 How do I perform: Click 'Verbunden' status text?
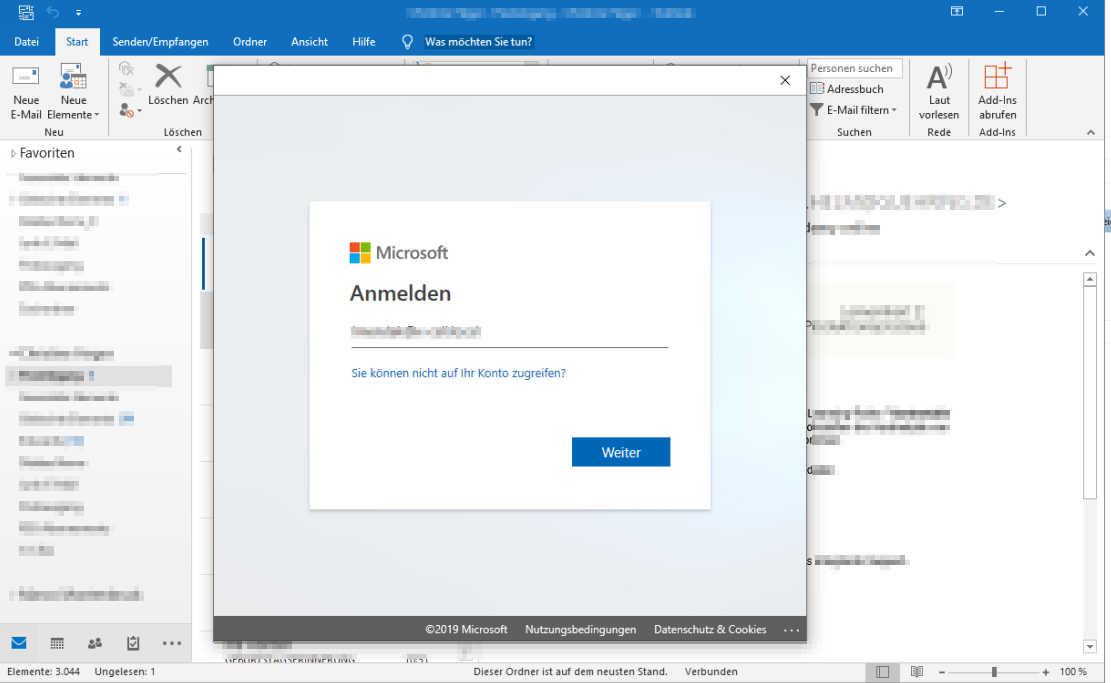click(711, 672)
